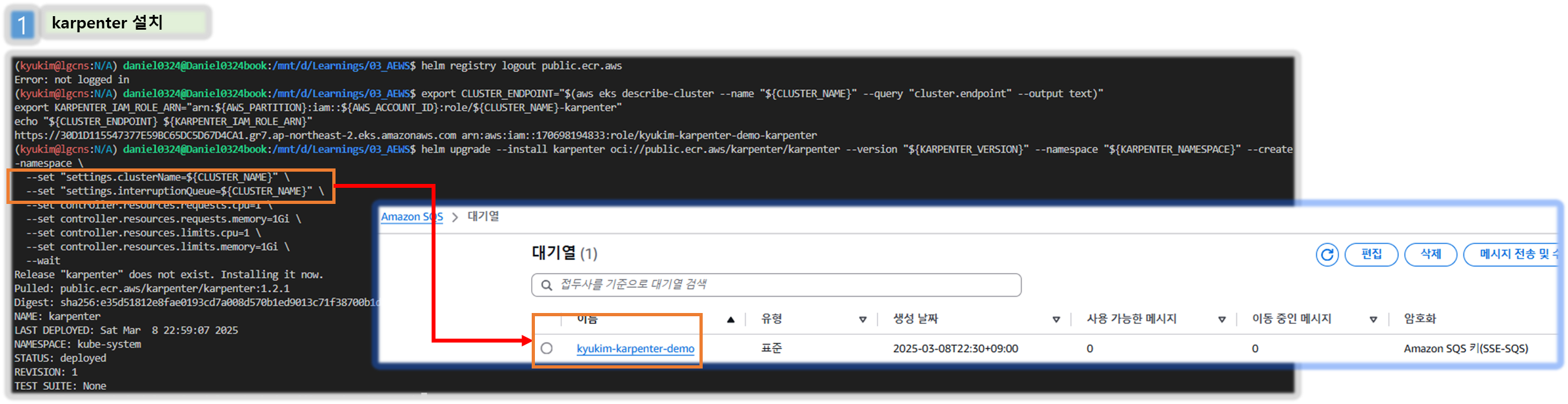Click the terminal line 'Error: not logged in'
Screen dimensions: 1568x404
pos(72,80)
